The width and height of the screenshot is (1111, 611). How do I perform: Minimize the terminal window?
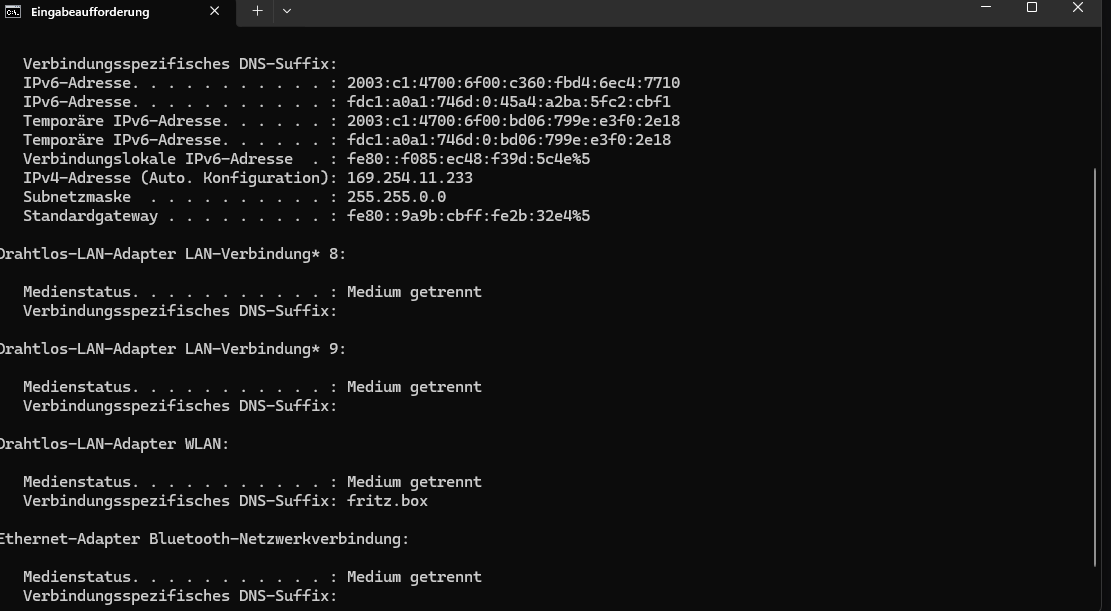pos(985,8)
